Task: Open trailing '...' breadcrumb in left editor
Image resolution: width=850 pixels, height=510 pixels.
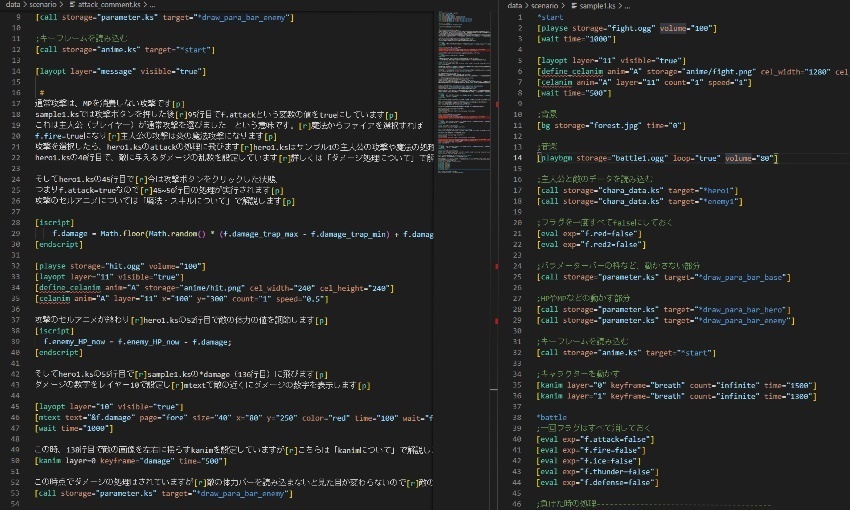Action: tap(152, 4)
